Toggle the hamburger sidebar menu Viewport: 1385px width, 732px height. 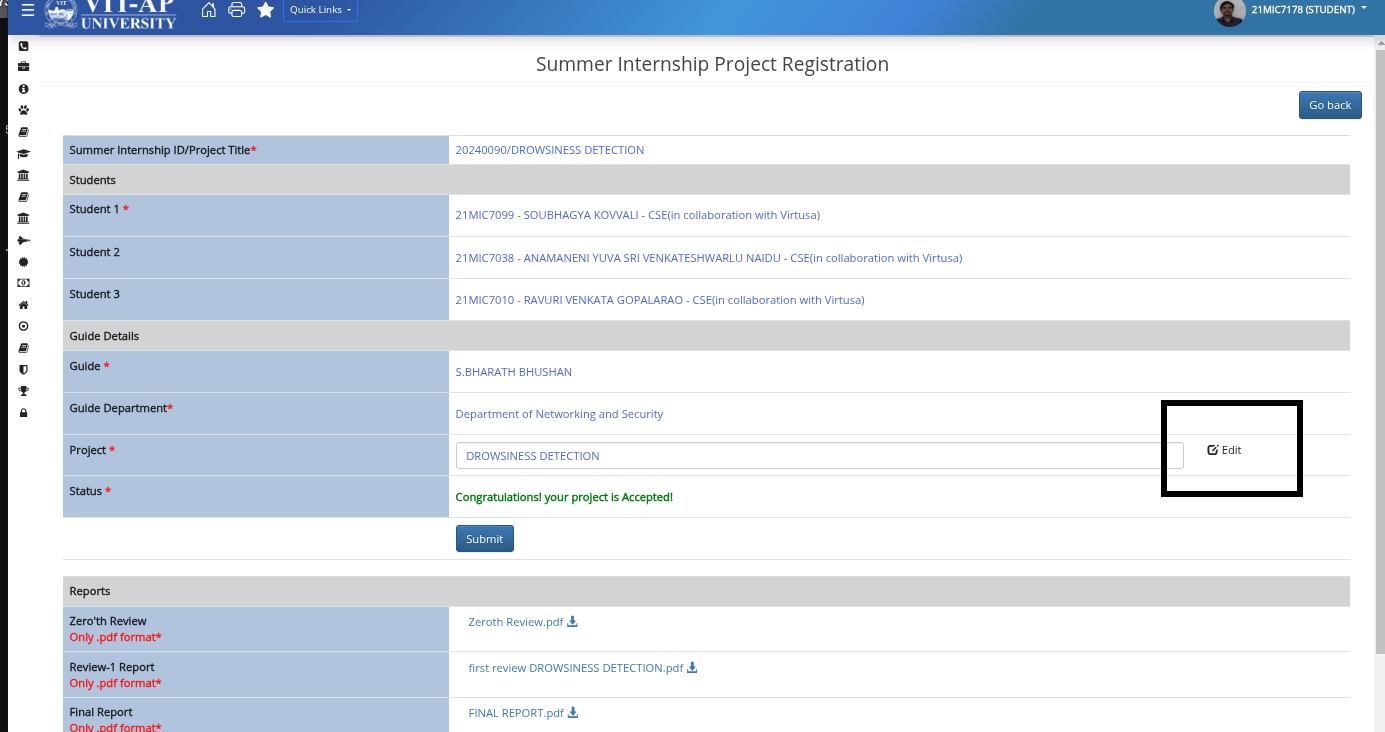tap(28, 10)
